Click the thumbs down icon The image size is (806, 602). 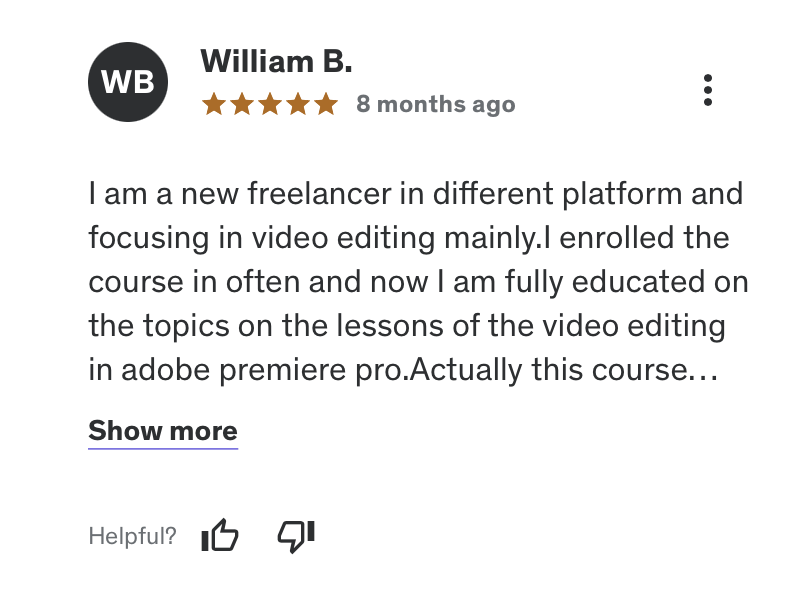[x=295, y=536]
